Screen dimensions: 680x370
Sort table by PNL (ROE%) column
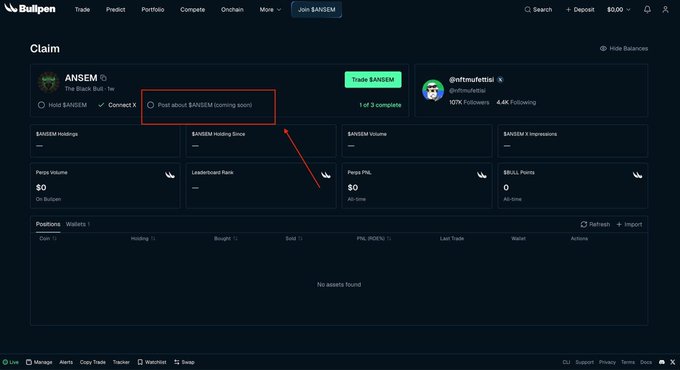pos(373,239)
